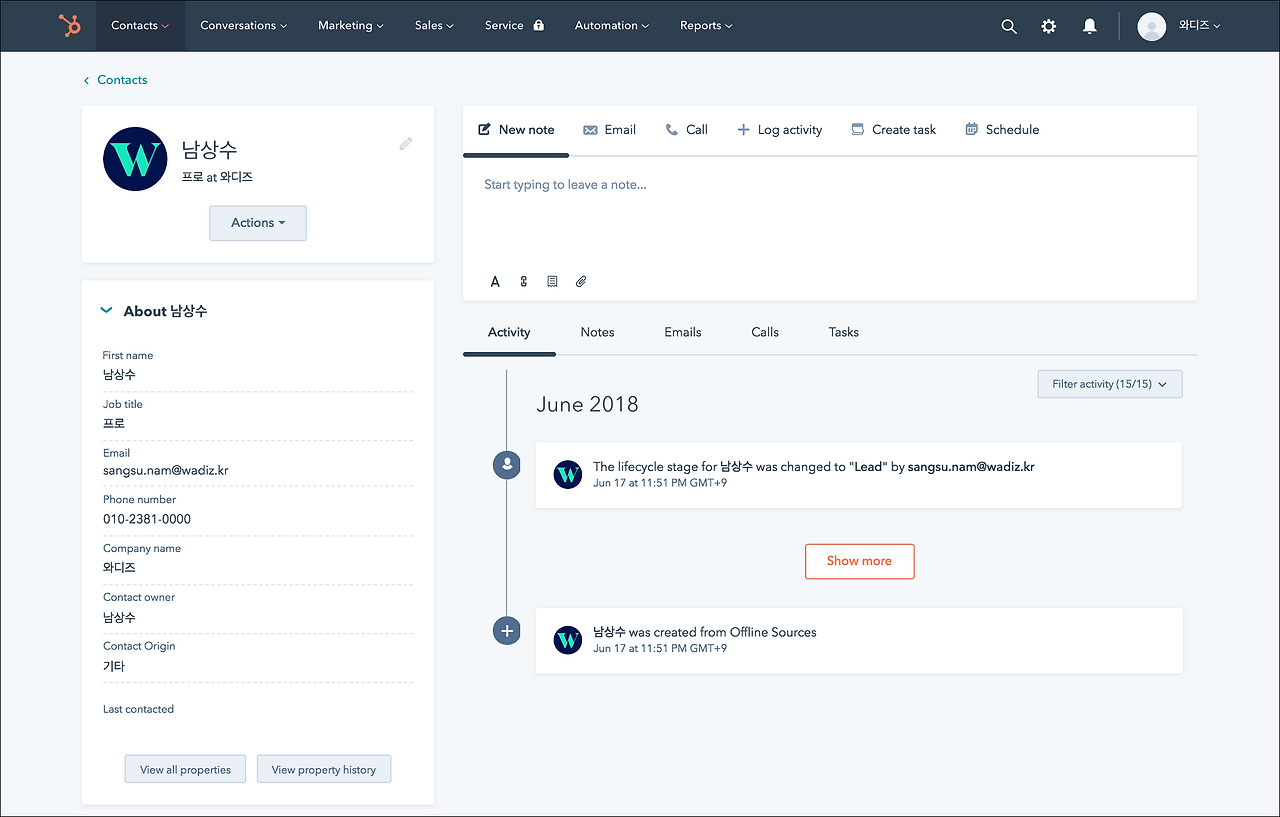The height and width of the screenshot is (817, 1280).
Task: Click the sangsu.nam@wadiz.kr link in activity
Action: pos(971,466)
